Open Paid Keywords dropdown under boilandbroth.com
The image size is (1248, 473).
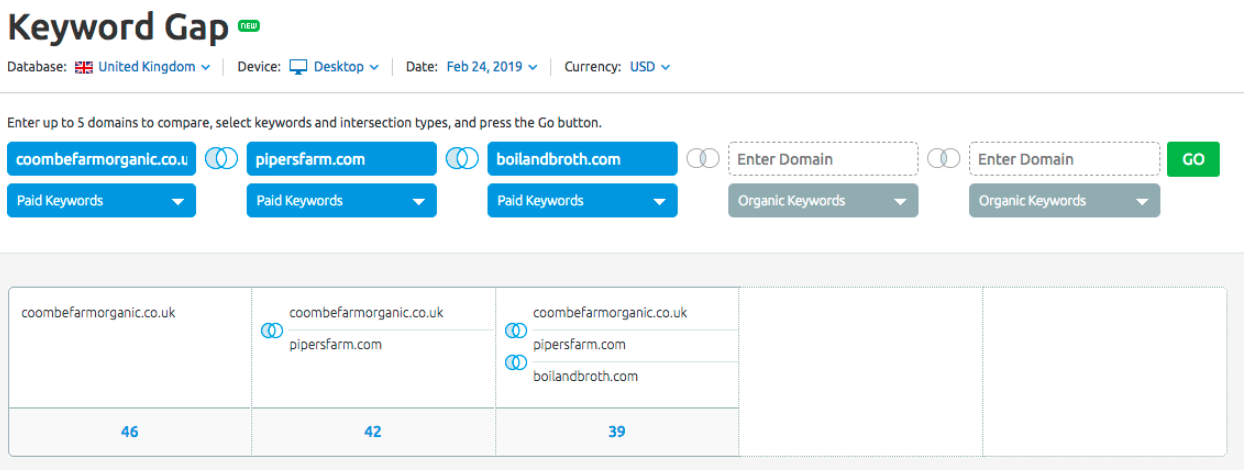pyautogui.click(x=582, y=200)
